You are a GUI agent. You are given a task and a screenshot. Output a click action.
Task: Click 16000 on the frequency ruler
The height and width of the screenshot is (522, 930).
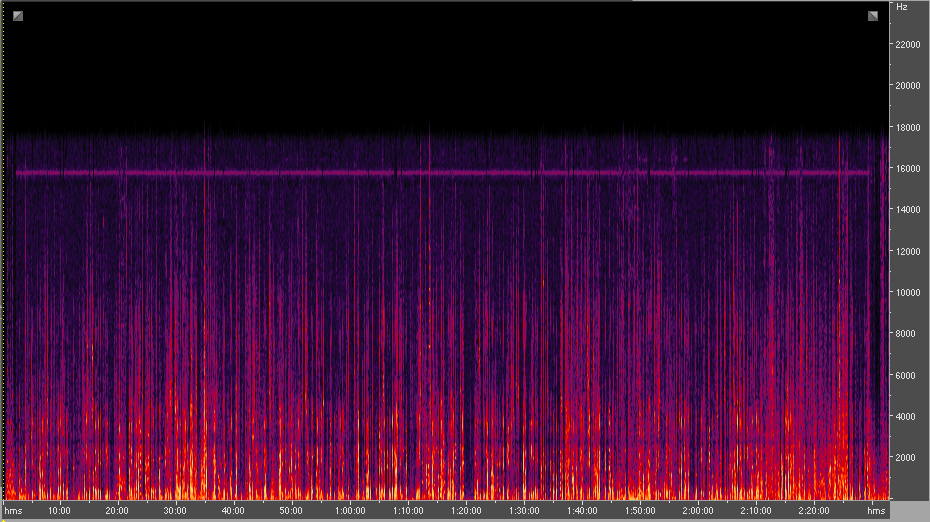pyautogui.click(x=908, y=168)
